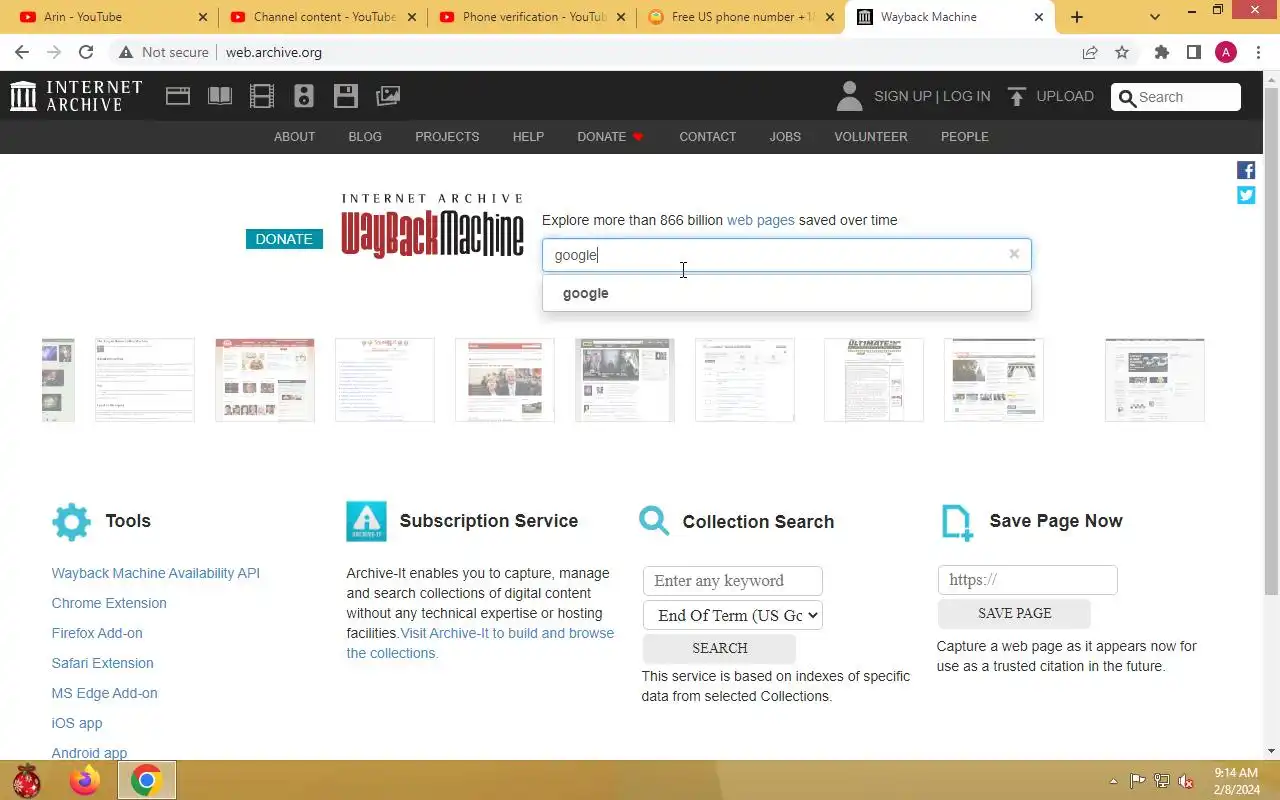Click the share page icon in address bar
This screenshot has width=1280, height=800.
1090,52
